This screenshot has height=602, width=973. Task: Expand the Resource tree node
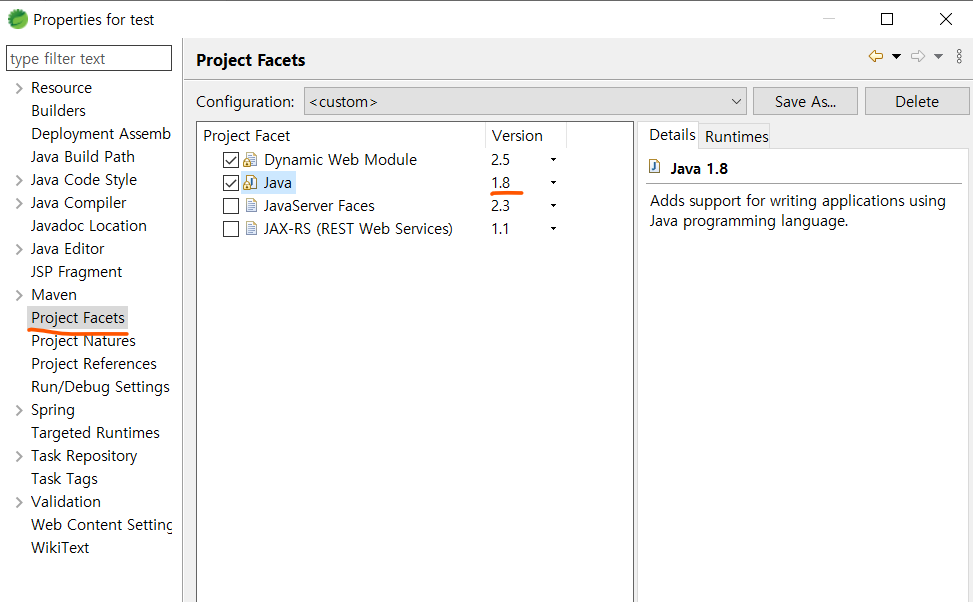pos(19,88)
